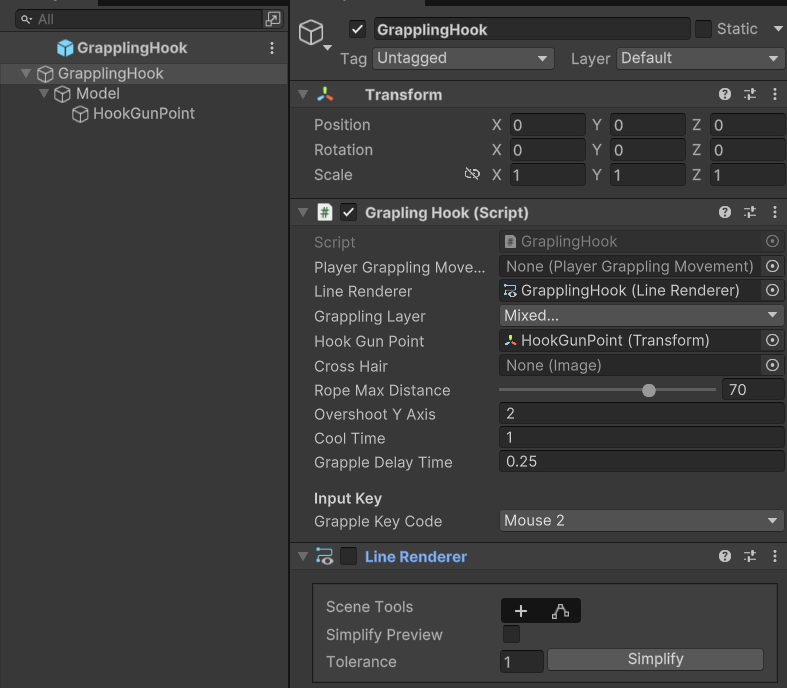This screenshot has width=787, height=688.
Task: Toggle GrapplingHook GameObject active checkbox
Action: pyautogui.click(x=357, y=29)
